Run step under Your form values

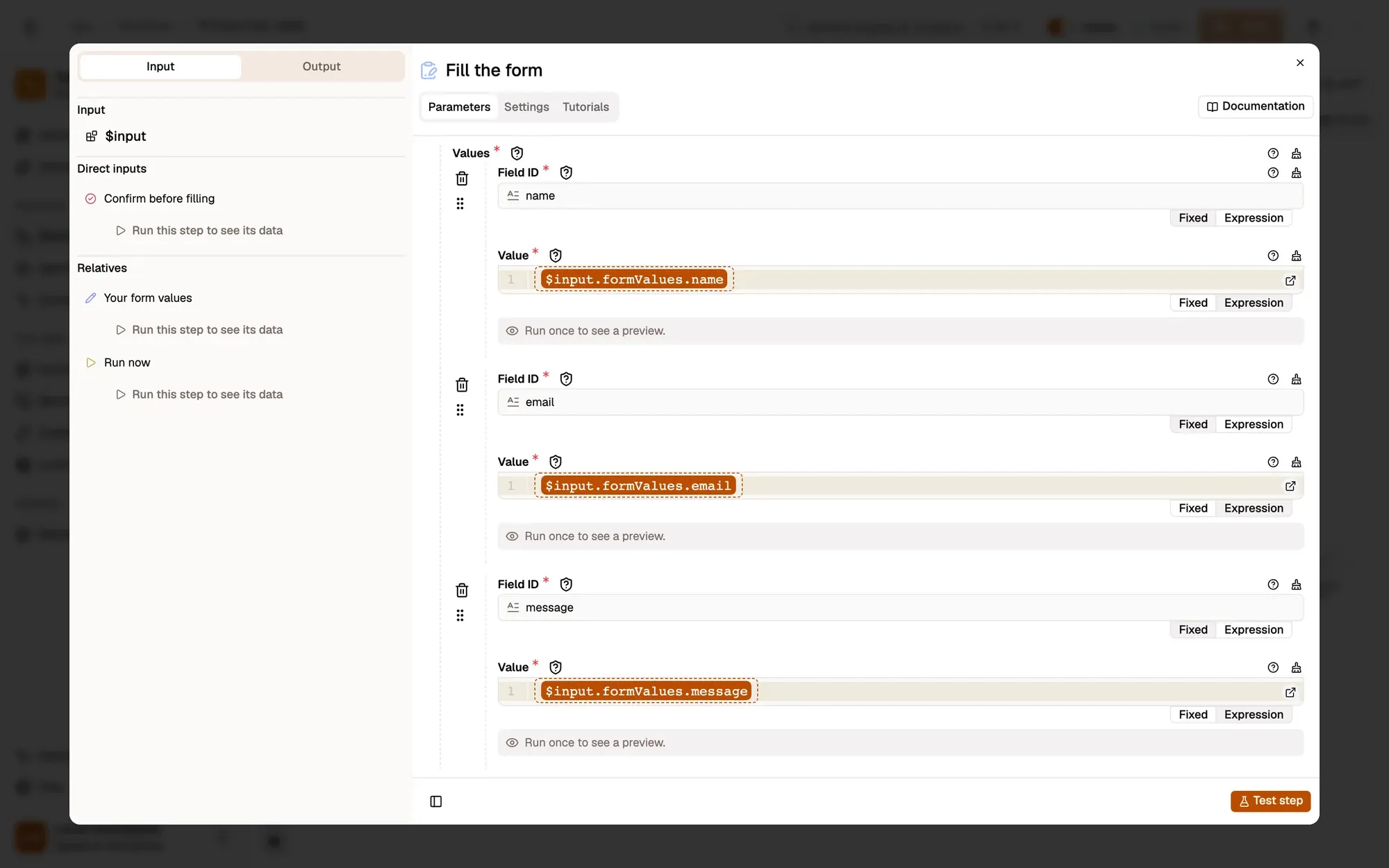[199, 330]
